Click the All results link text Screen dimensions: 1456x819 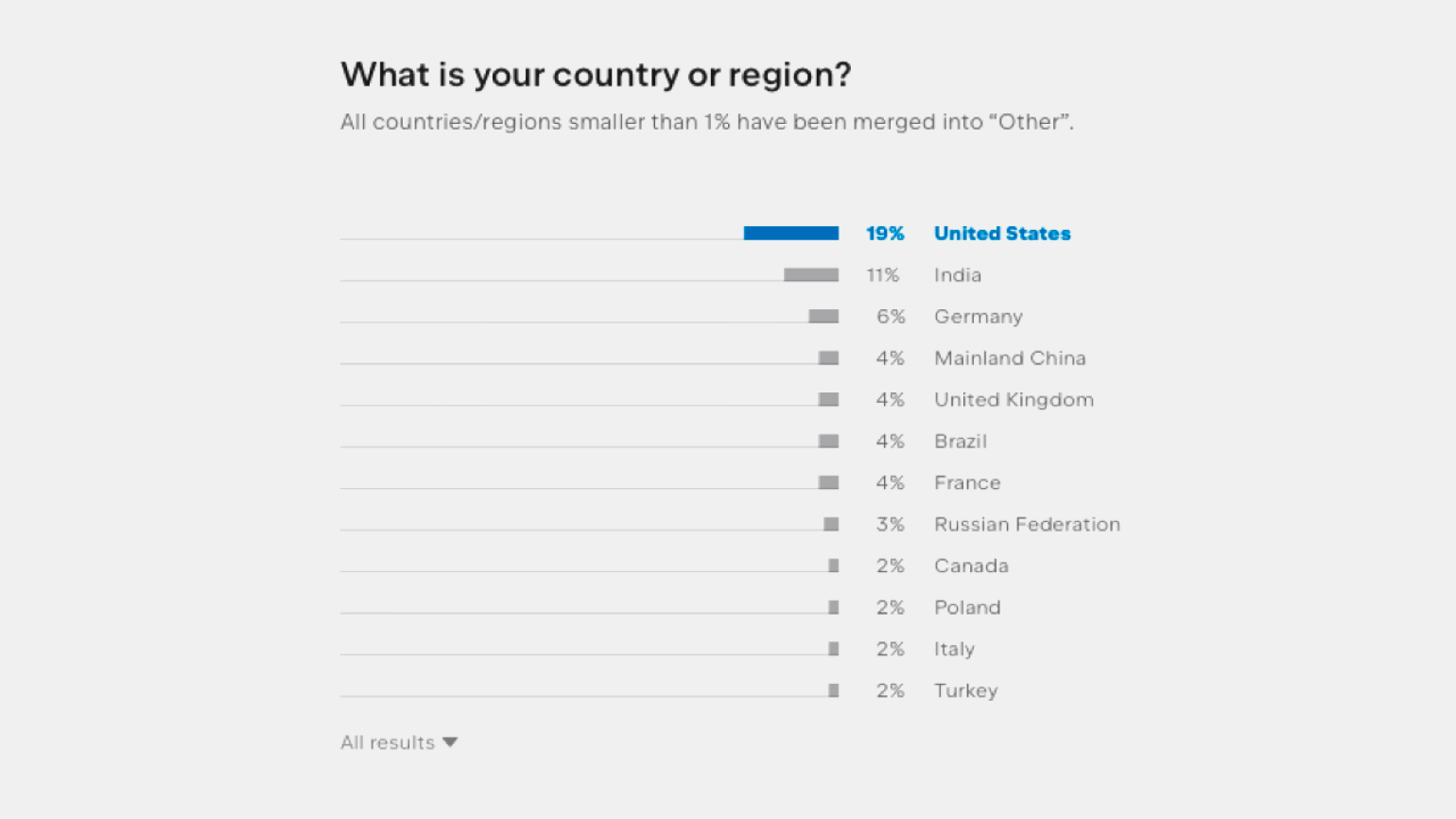click(x=388, y=742)
